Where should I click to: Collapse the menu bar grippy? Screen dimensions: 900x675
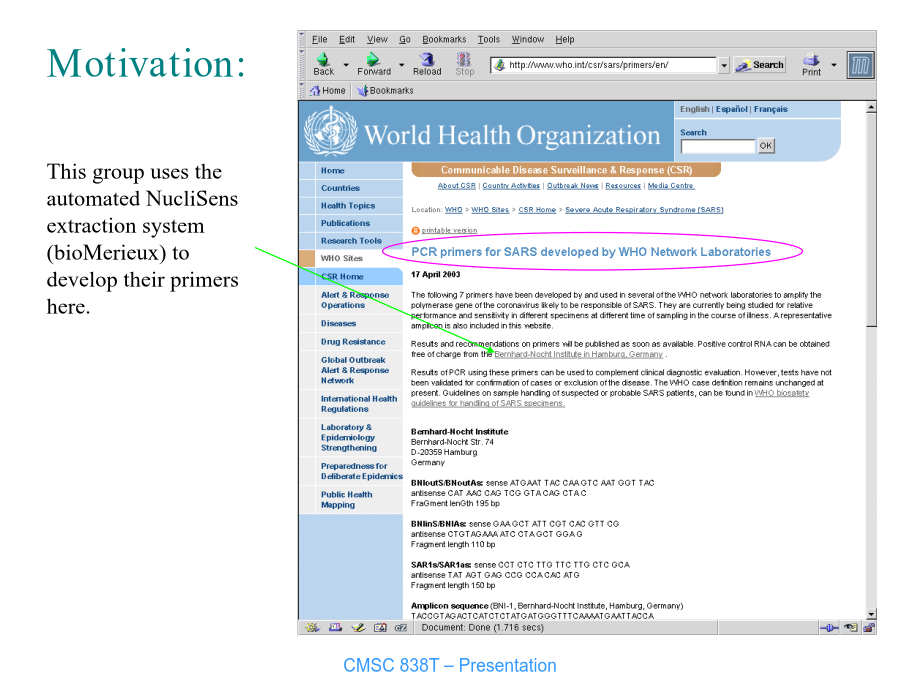pyautogui.click(x=302, y=39)
